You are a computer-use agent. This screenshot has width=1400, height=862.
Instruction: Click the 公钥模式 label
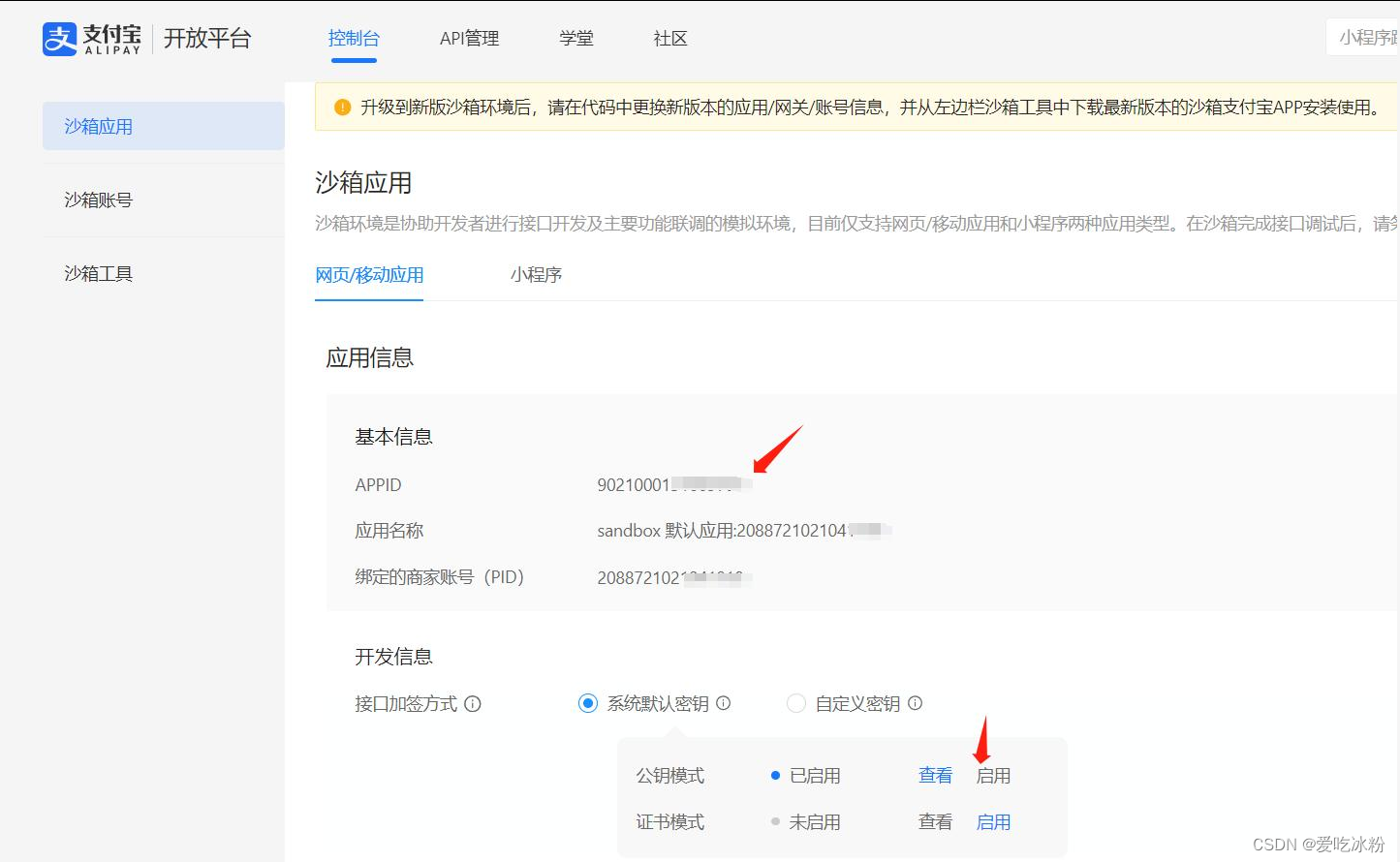coord(669,776)
